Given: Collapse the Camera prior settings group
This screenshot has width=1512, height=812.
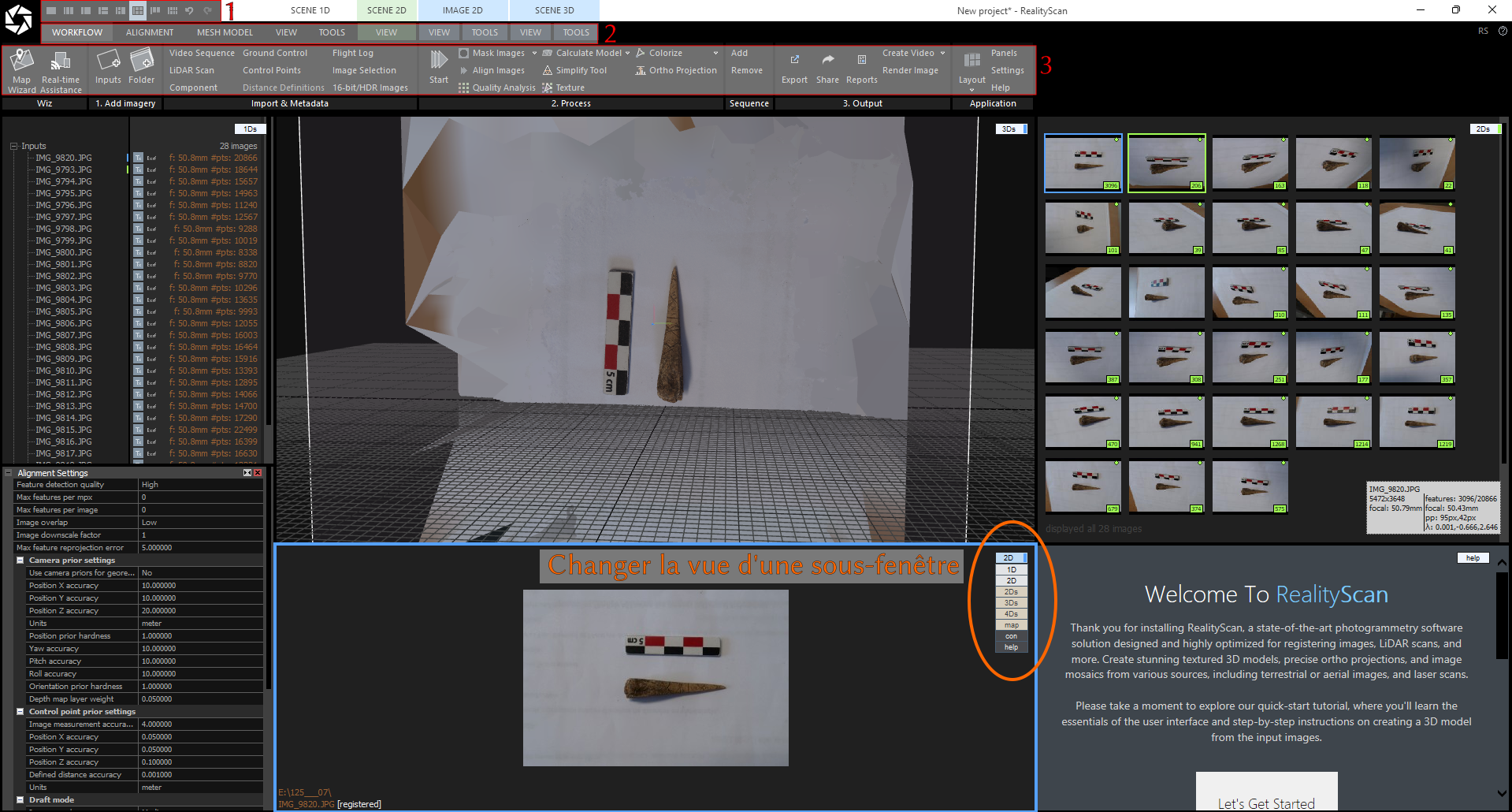Looking at the screenshot, I should point(20,561).
